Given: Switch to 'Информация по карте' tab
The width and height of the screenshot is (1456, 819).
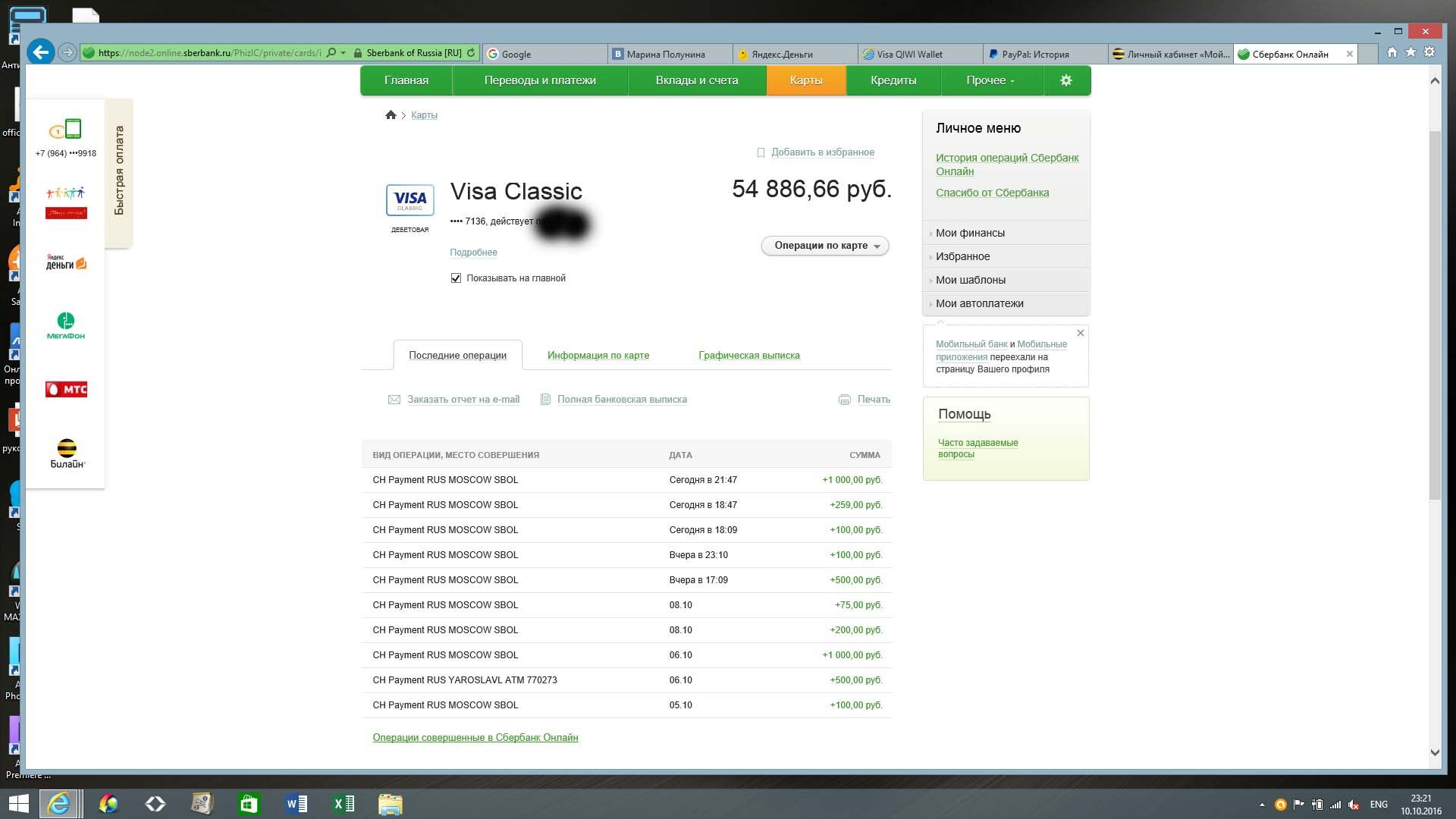Looking at the screenshot, I should click(598, 355).
